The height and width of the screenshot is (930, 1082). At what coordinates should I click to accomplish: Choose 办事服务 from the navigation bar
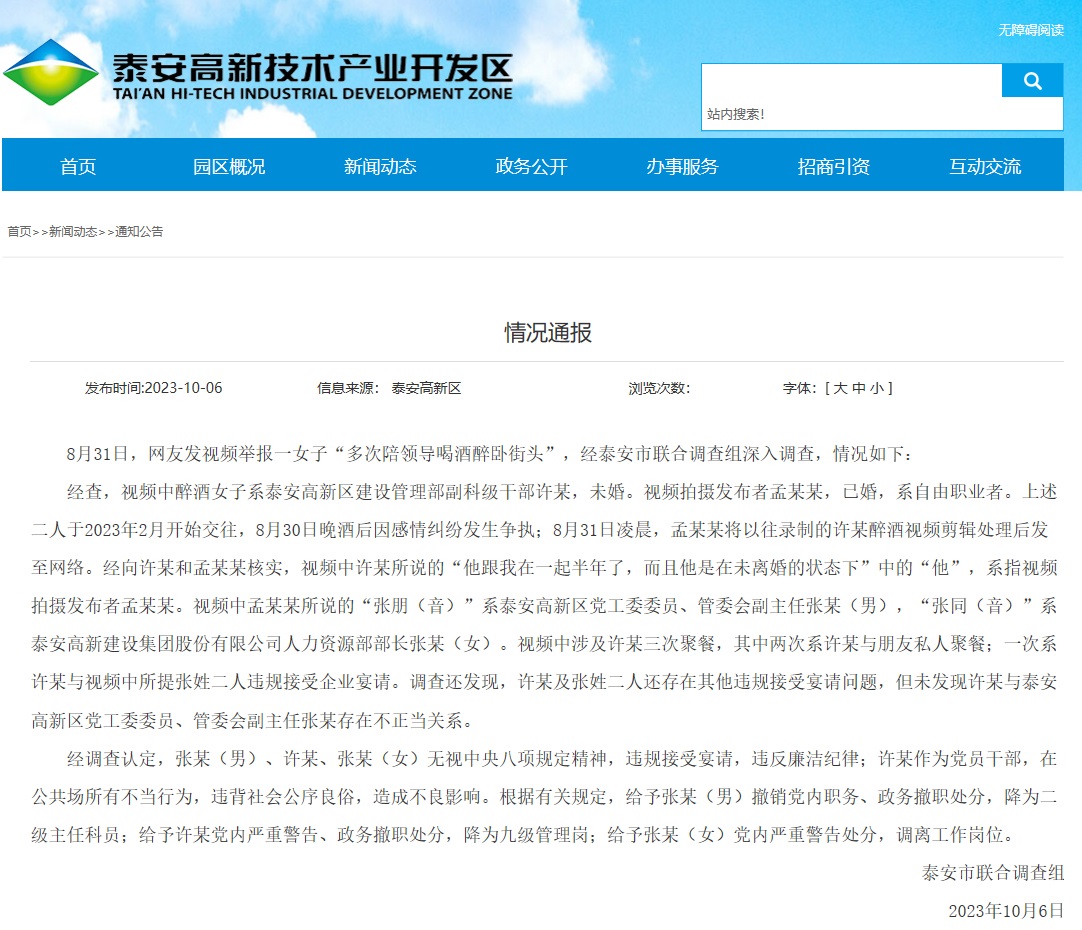point(682,166)
